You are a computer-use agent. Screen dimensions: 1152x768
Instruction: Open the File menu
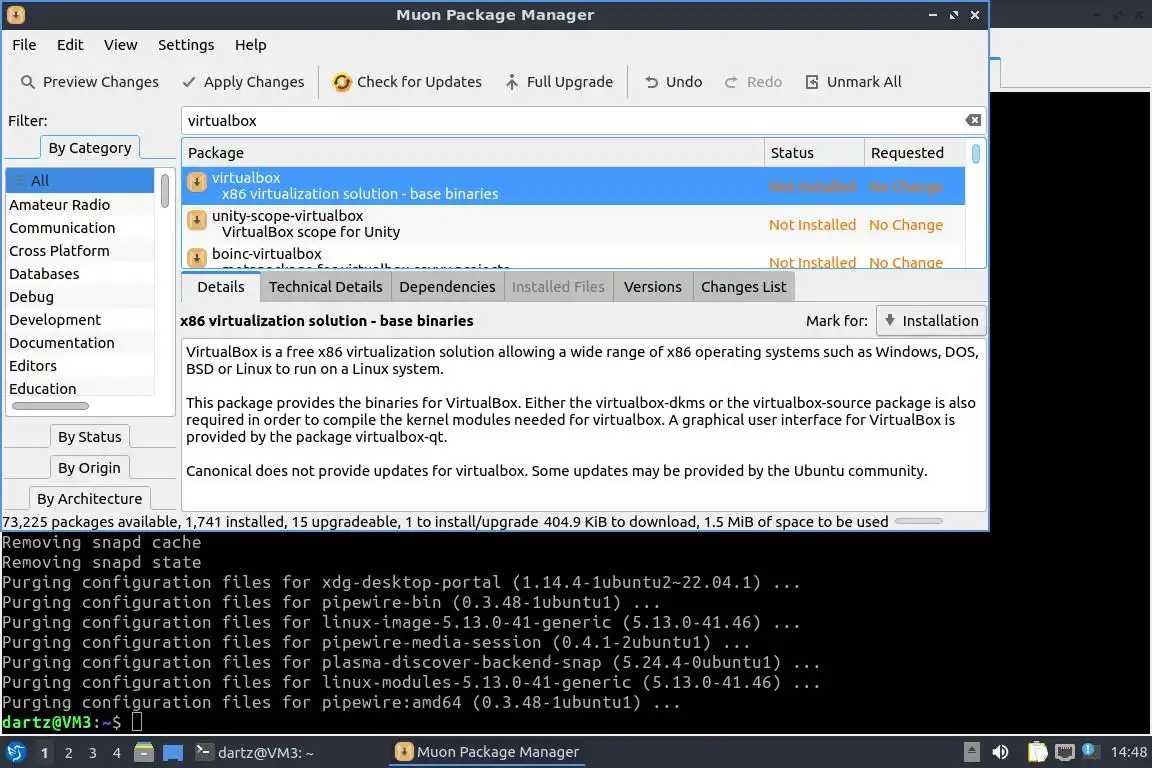point(24,45)
